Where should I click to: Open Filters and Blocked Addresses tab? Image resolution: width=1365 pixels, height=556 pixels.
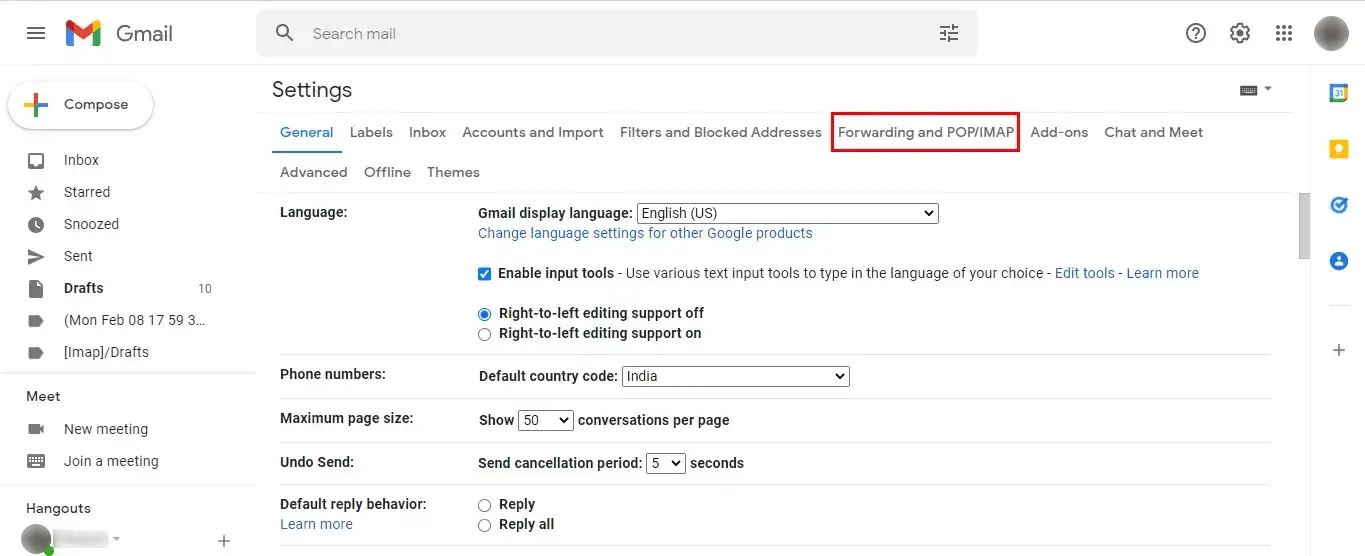coord(721,132)
